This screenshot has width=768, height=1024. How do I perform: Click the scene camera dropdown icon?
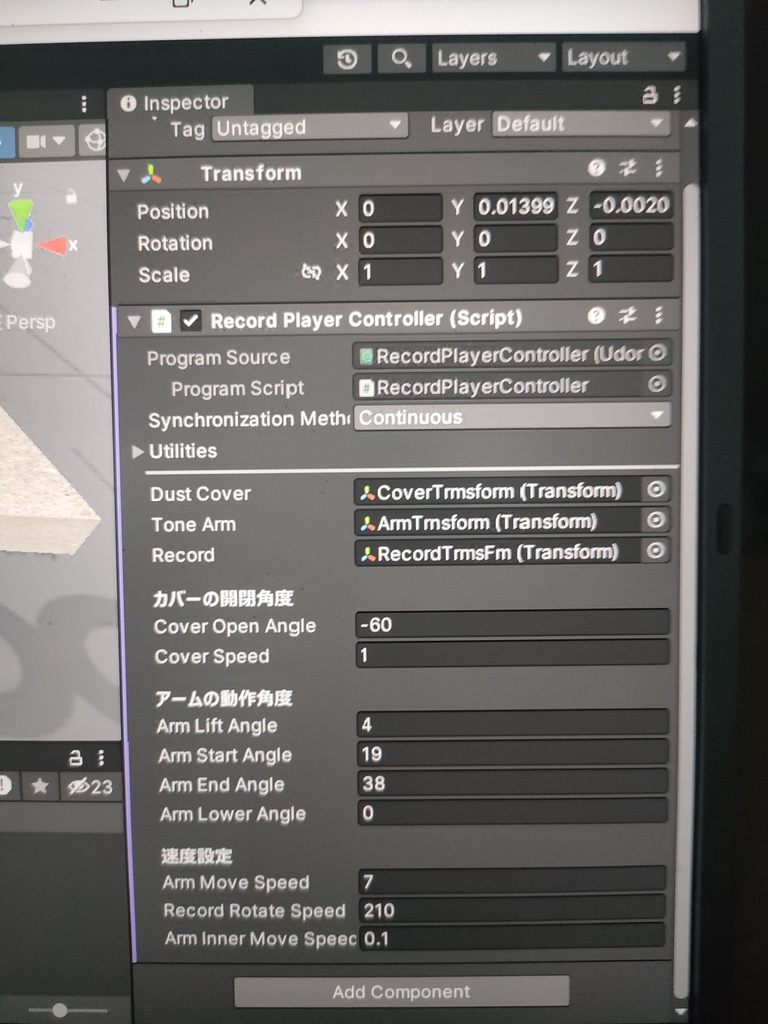click(x=46, y=141)
